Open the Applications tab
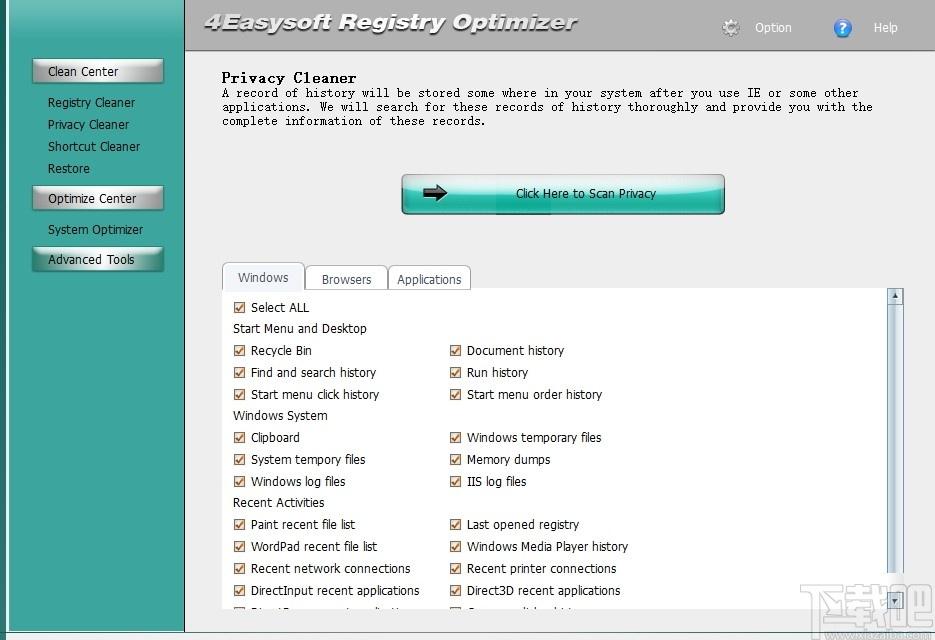Screen dimensions: 935x640 (x=429, y=279)
